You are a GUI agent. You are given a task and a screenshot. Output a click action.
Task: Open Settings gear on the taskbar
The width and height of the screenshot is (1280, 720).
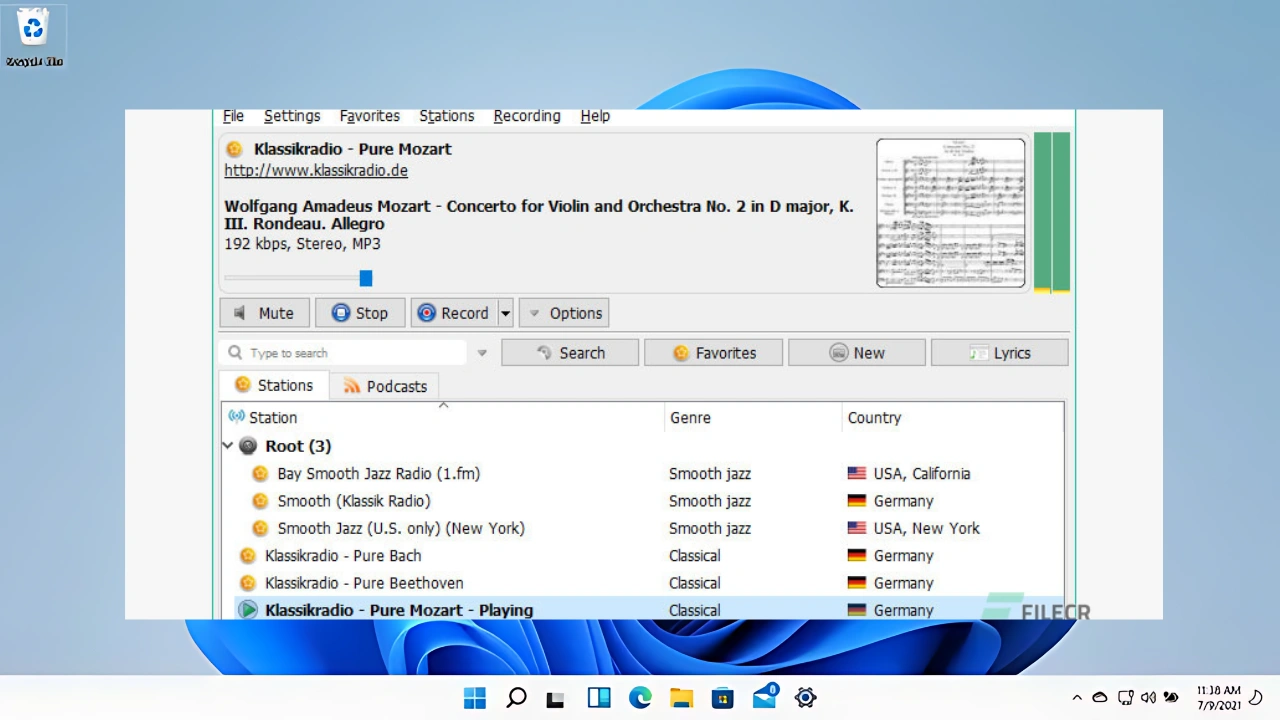pos(805,698)
